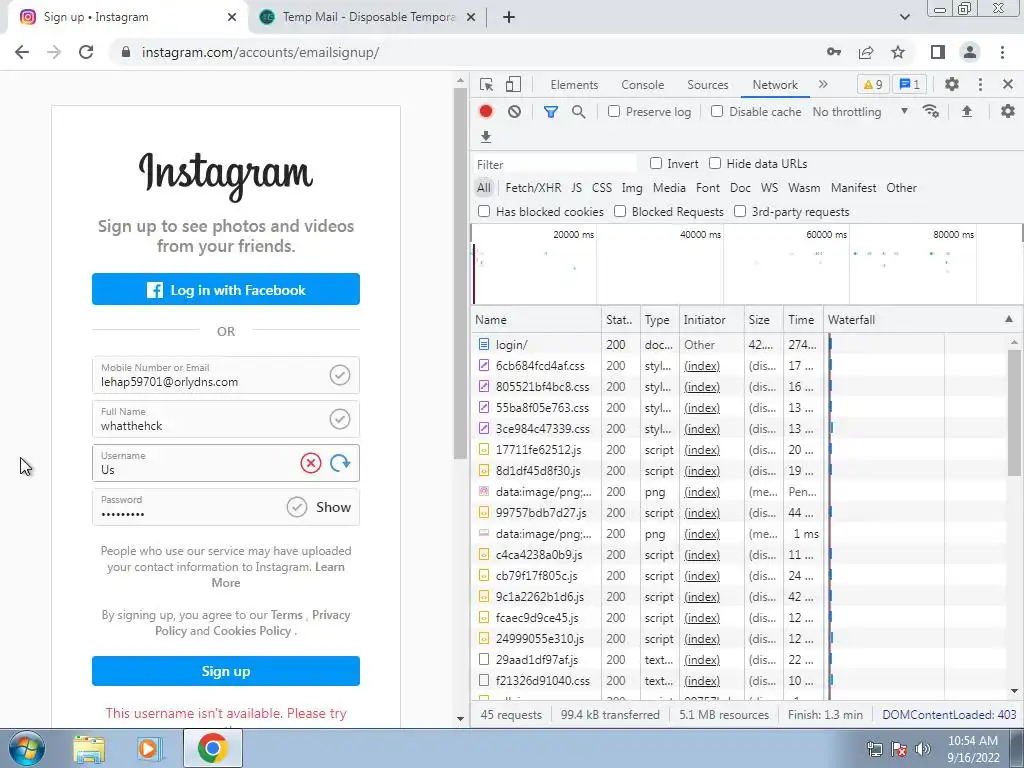Click the Full Name input field
This screenshot has width=1024, height=768.
tap(226, 419)
